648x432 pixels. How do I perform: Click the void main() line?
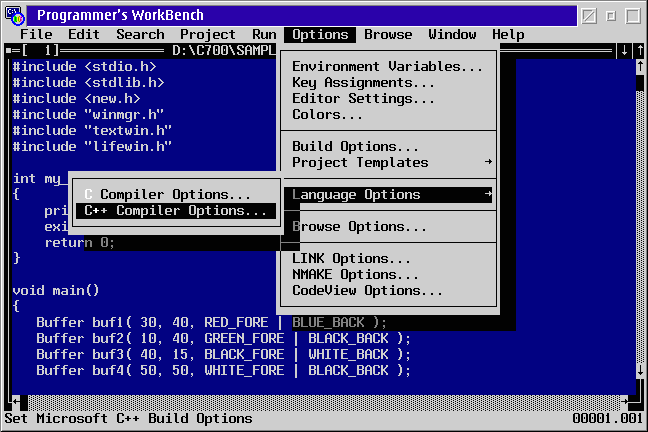pyautogui.click(x=56, y=291)
